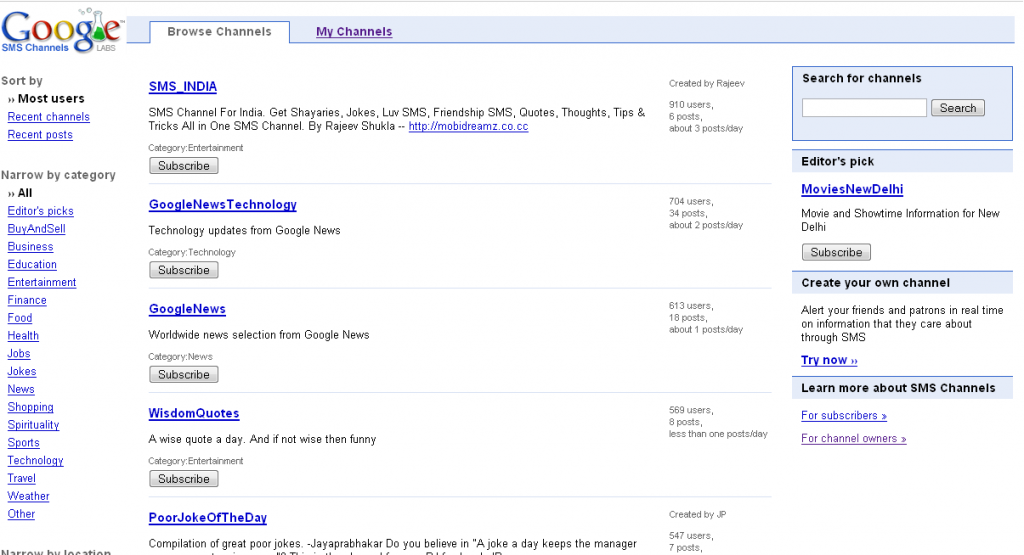Open the My Channels tab
Screen dimensions: 1024x555
pyautogui.click(x=354, y=31)
